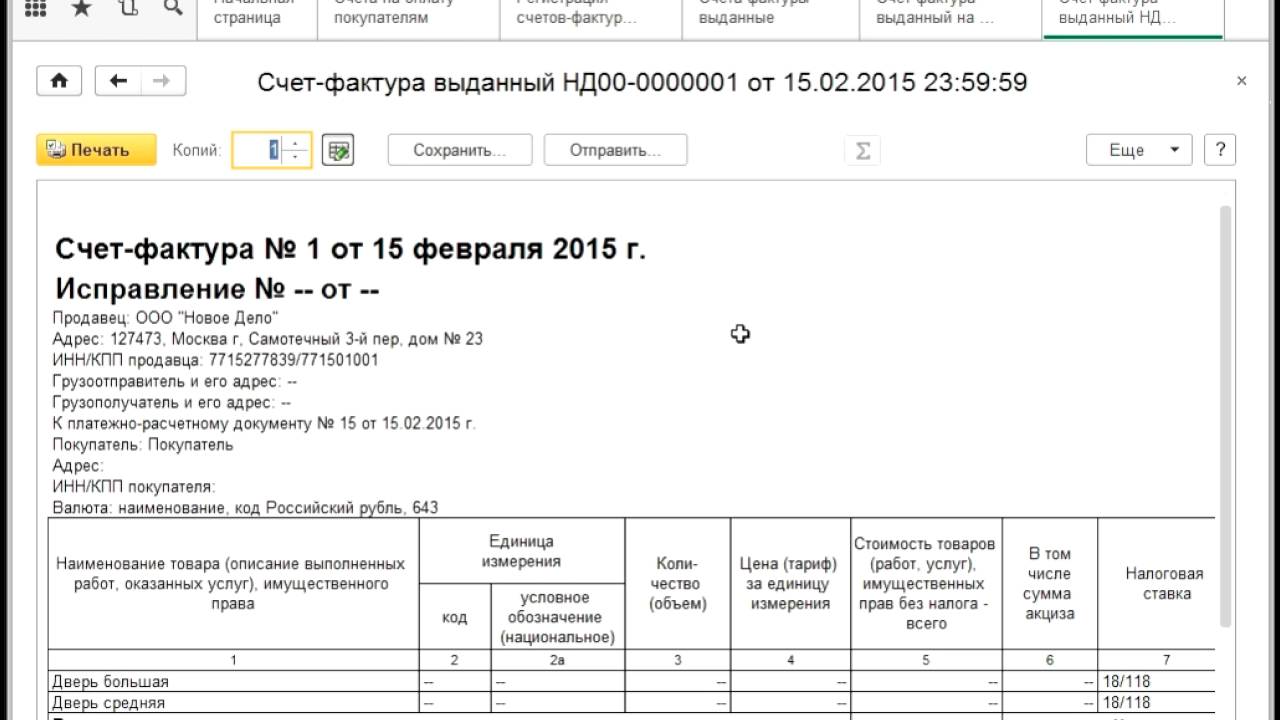Click the Копий number input field
Image resolution: width=1280 pixels, height=720 pixels.
259,150
